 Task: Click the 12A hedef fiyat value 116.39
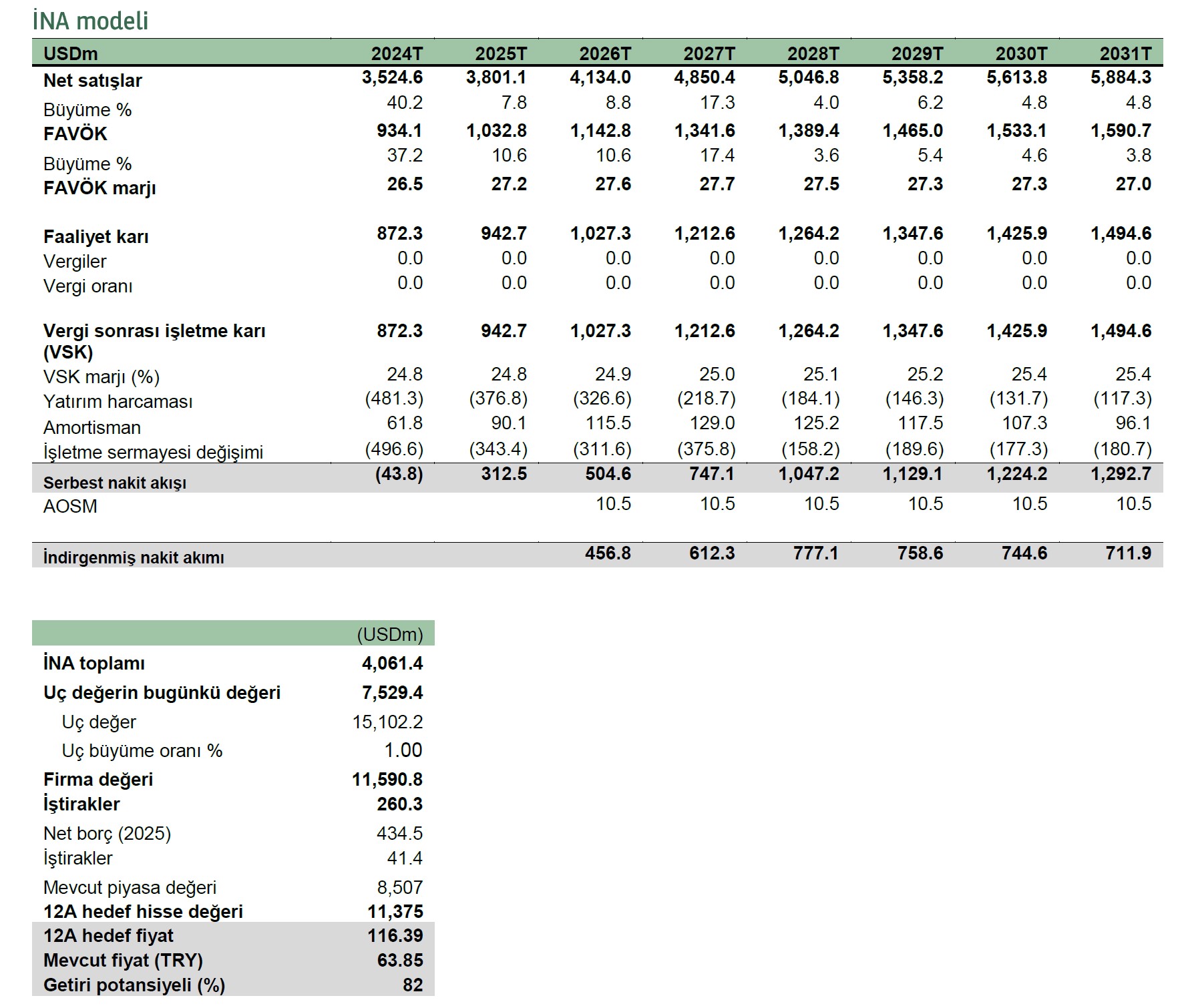click(x=395, y=936)
